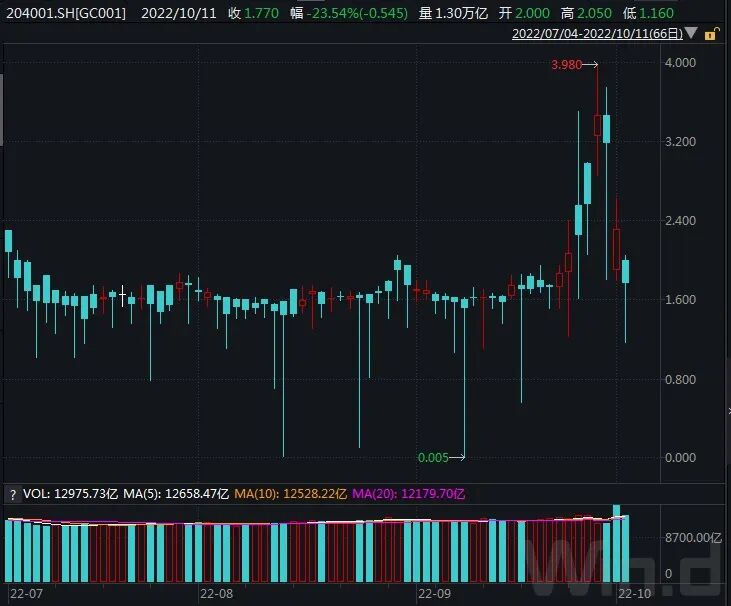731x606 pixels.
Task: Click the tall red candlestick at the 3.980 peak
Action: [x=597, y=122]
